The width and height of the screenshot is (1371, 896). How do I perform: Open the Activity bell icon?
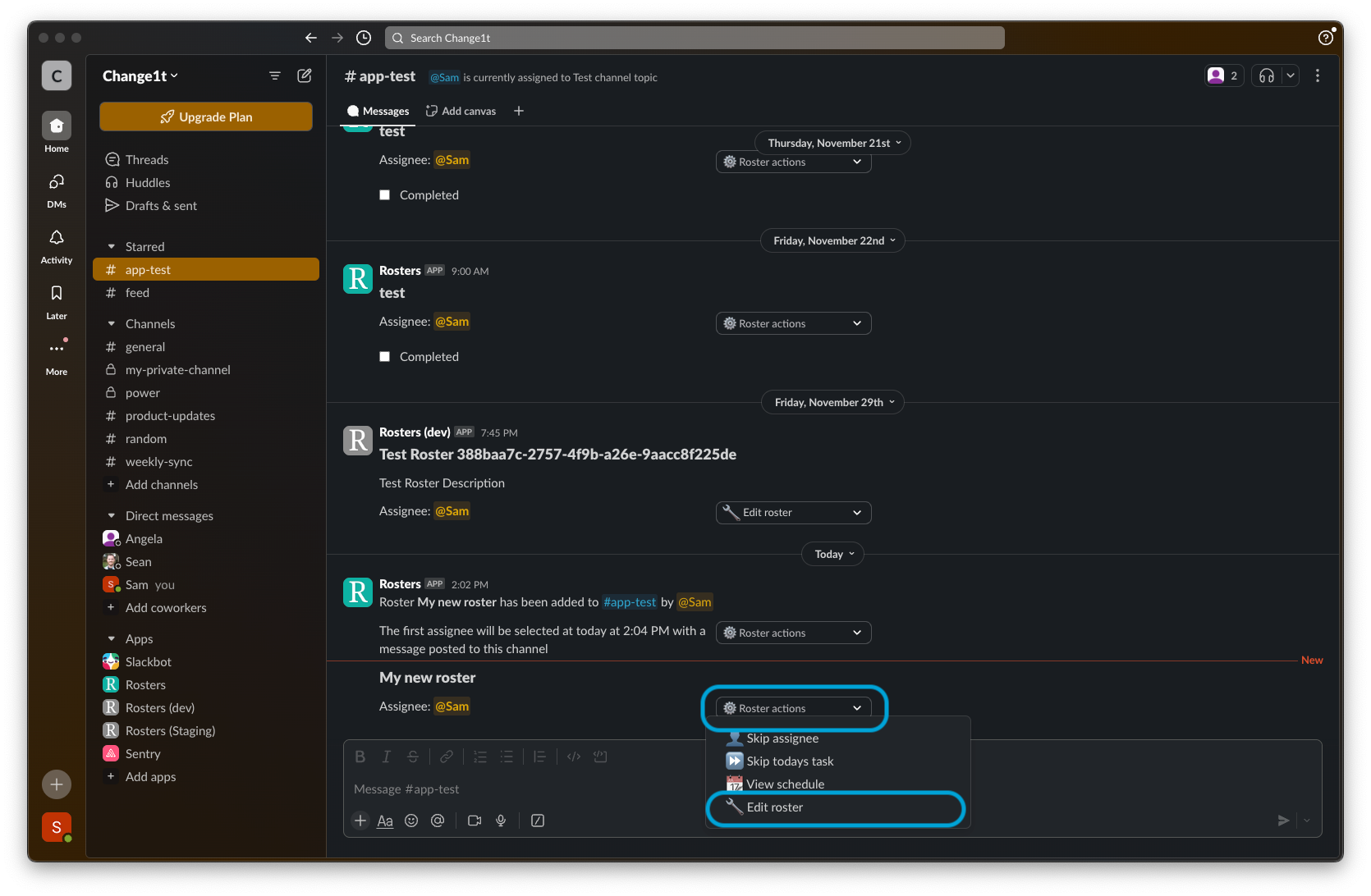57,237
